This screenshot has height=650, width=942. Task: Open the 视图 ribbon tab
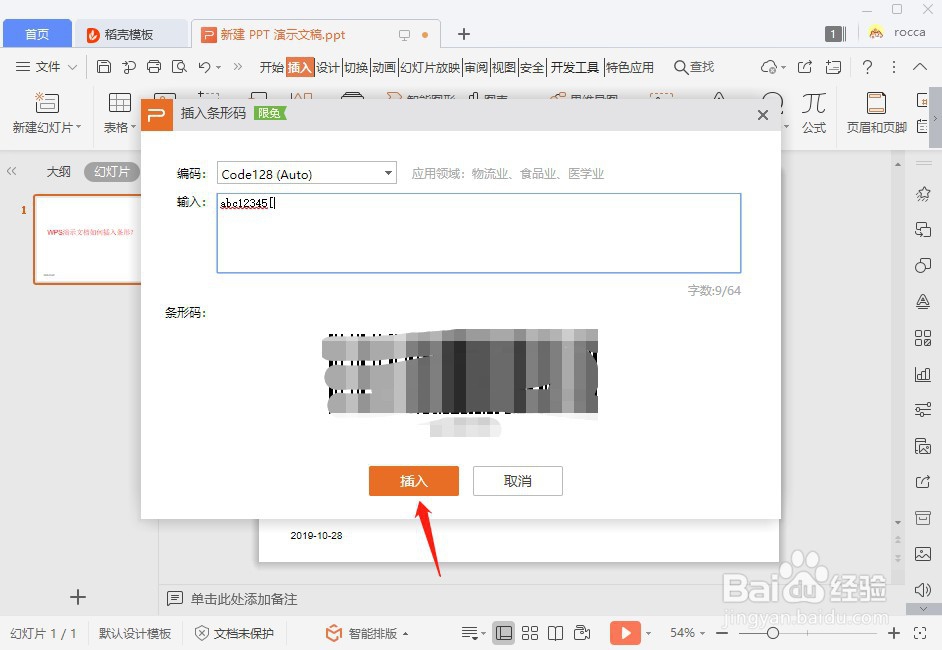click(503, 67)
